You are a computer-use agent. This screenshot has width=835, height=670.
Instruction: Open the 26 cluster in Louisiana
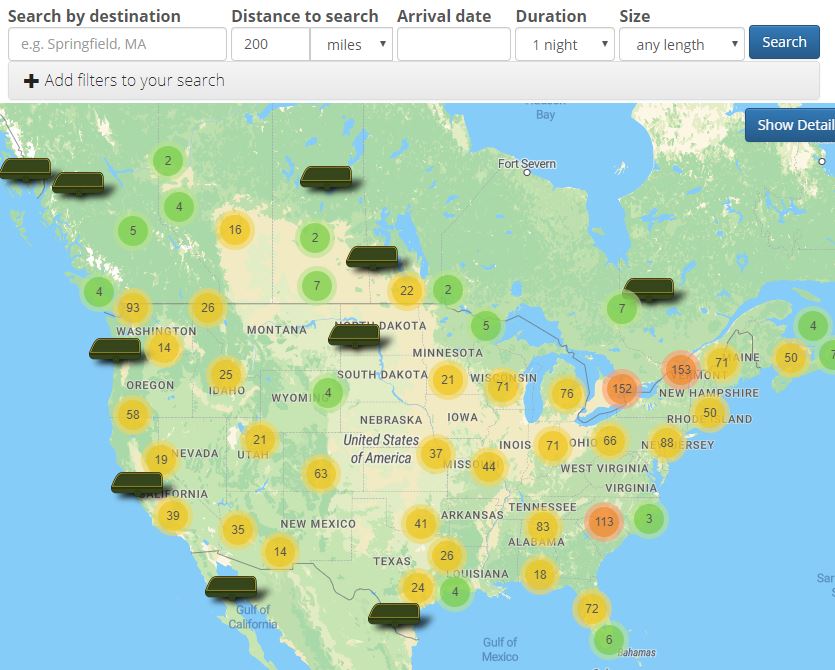click(x=447, y=555)
